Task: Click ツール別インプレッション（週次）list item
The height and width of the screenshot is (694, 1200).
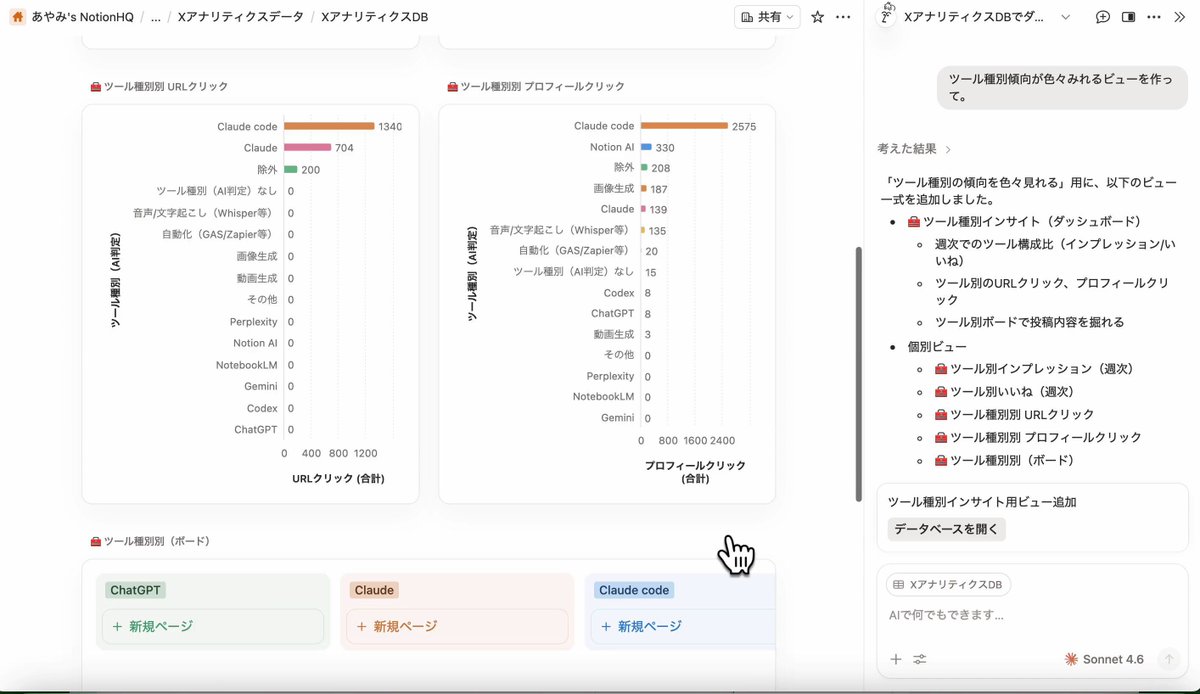Action: (1034, 369)
